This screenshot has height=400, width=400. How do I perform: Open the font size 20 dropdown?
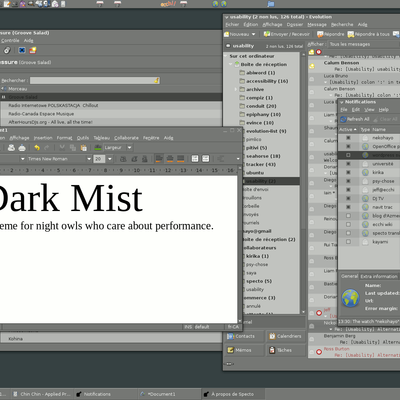click(110, 159)
